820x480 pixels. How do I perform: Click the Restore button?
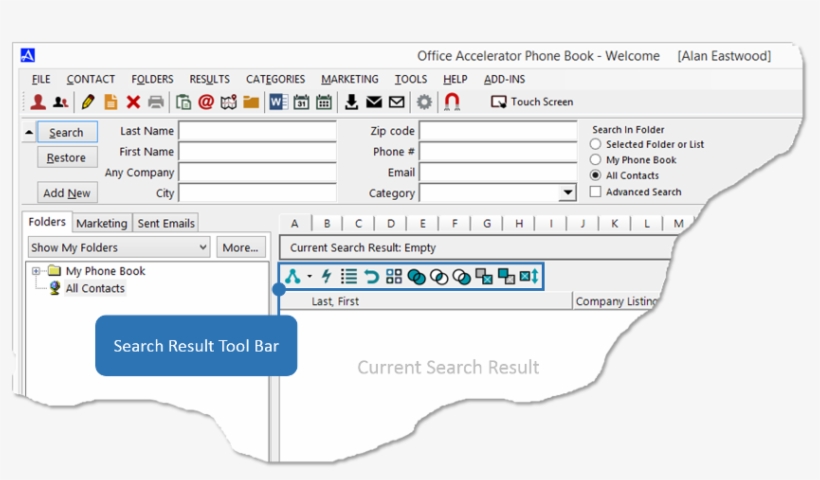tap(67, 157)
